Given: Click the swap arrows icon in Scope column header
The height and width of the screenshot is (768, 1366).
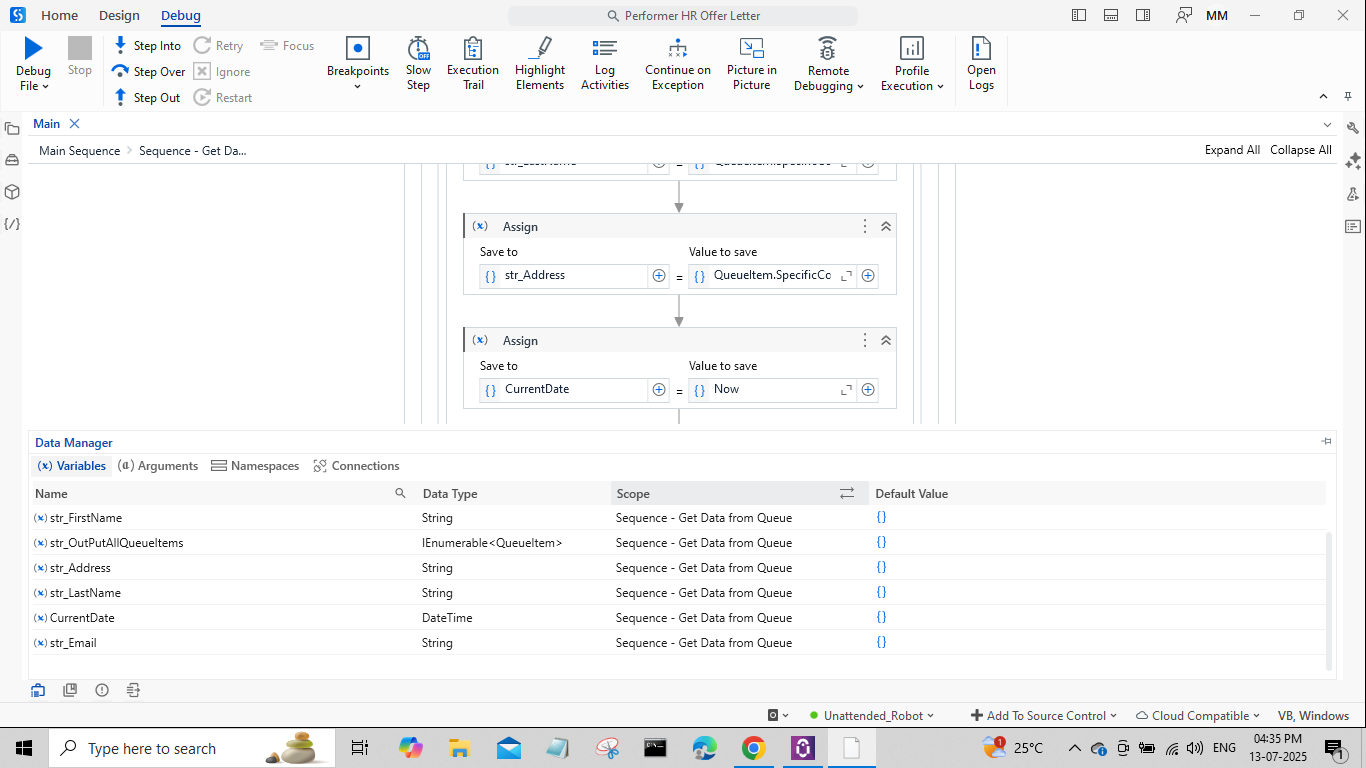Looking at the screenshot, I should [847, 493].
